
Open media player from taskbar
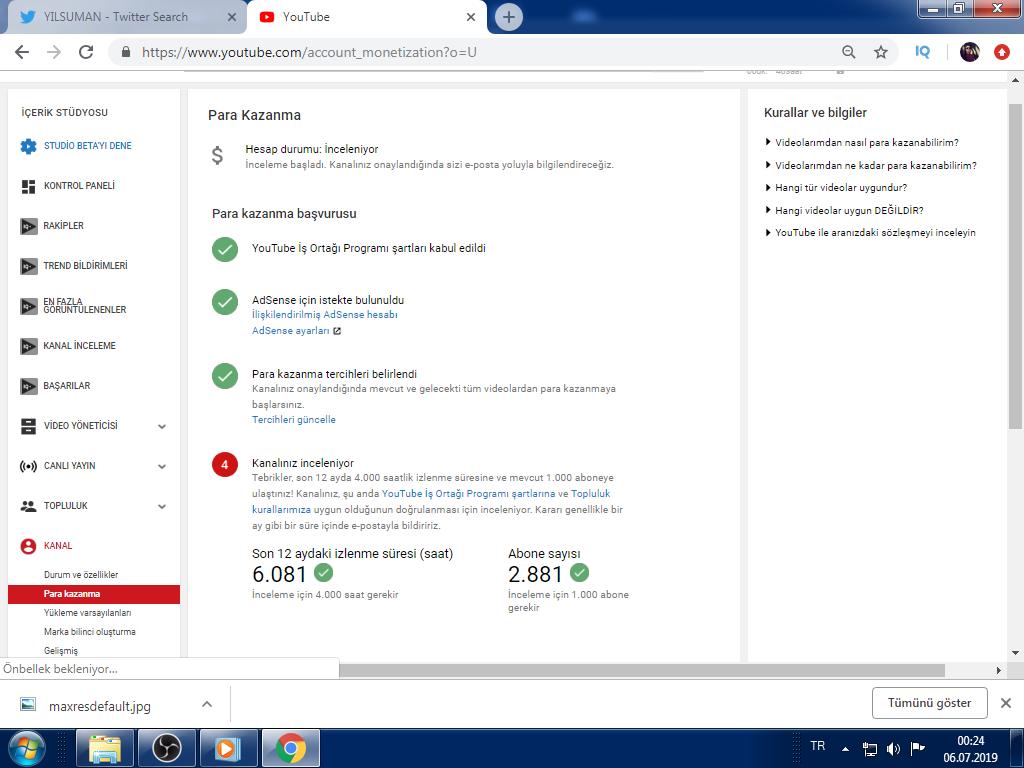pyautogui.click(x=228, y=748)
